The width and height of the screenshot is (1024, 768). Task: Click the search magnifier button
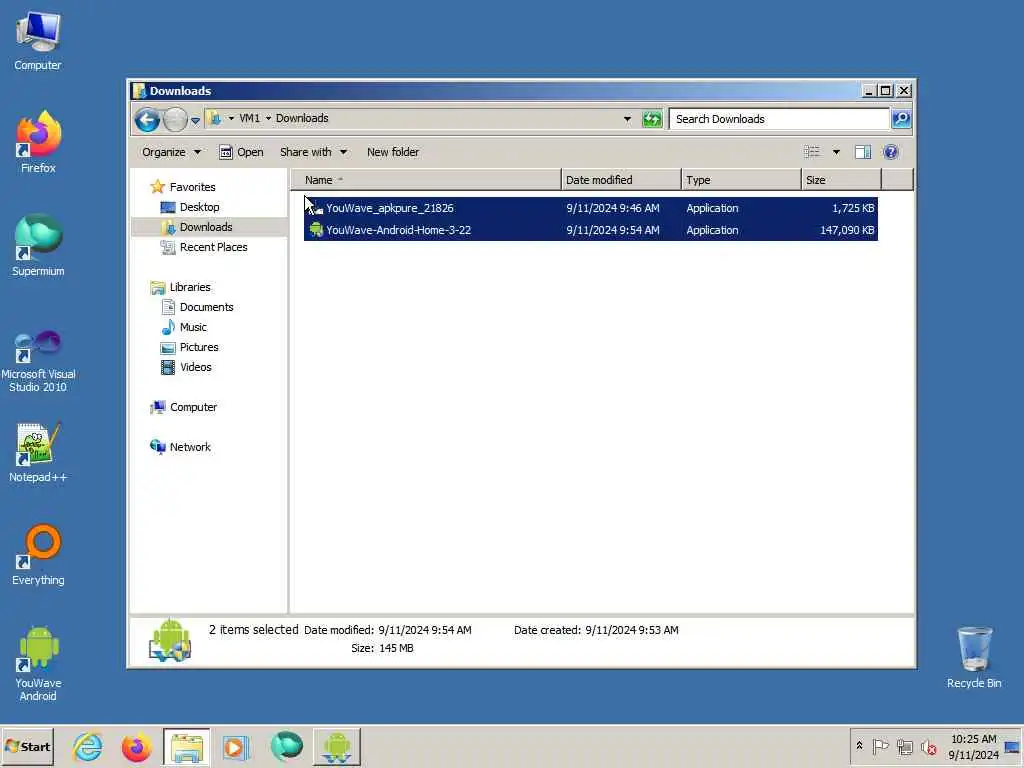coord(901,119)
